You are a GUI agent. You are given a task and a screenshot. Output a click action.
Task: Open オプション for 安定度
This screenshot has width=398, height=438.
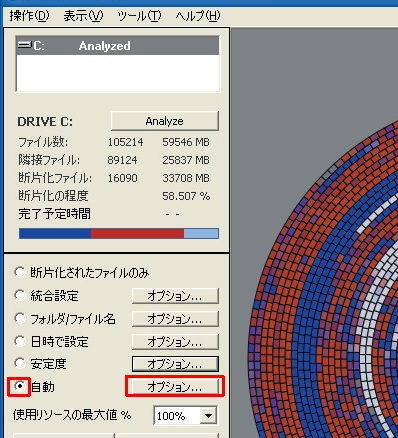pyautogui.click(x=175, y=364)
